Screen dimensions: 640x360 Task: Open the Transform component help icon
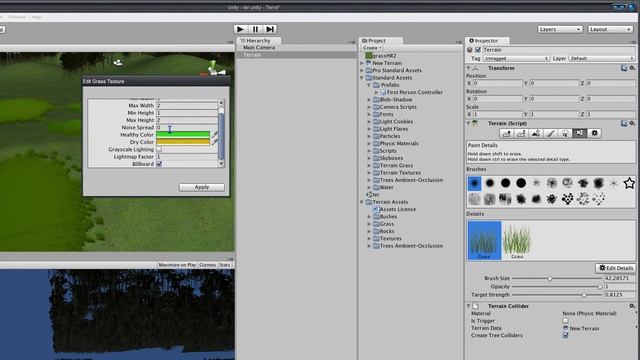pyautogui.click(x=624, y=68)
